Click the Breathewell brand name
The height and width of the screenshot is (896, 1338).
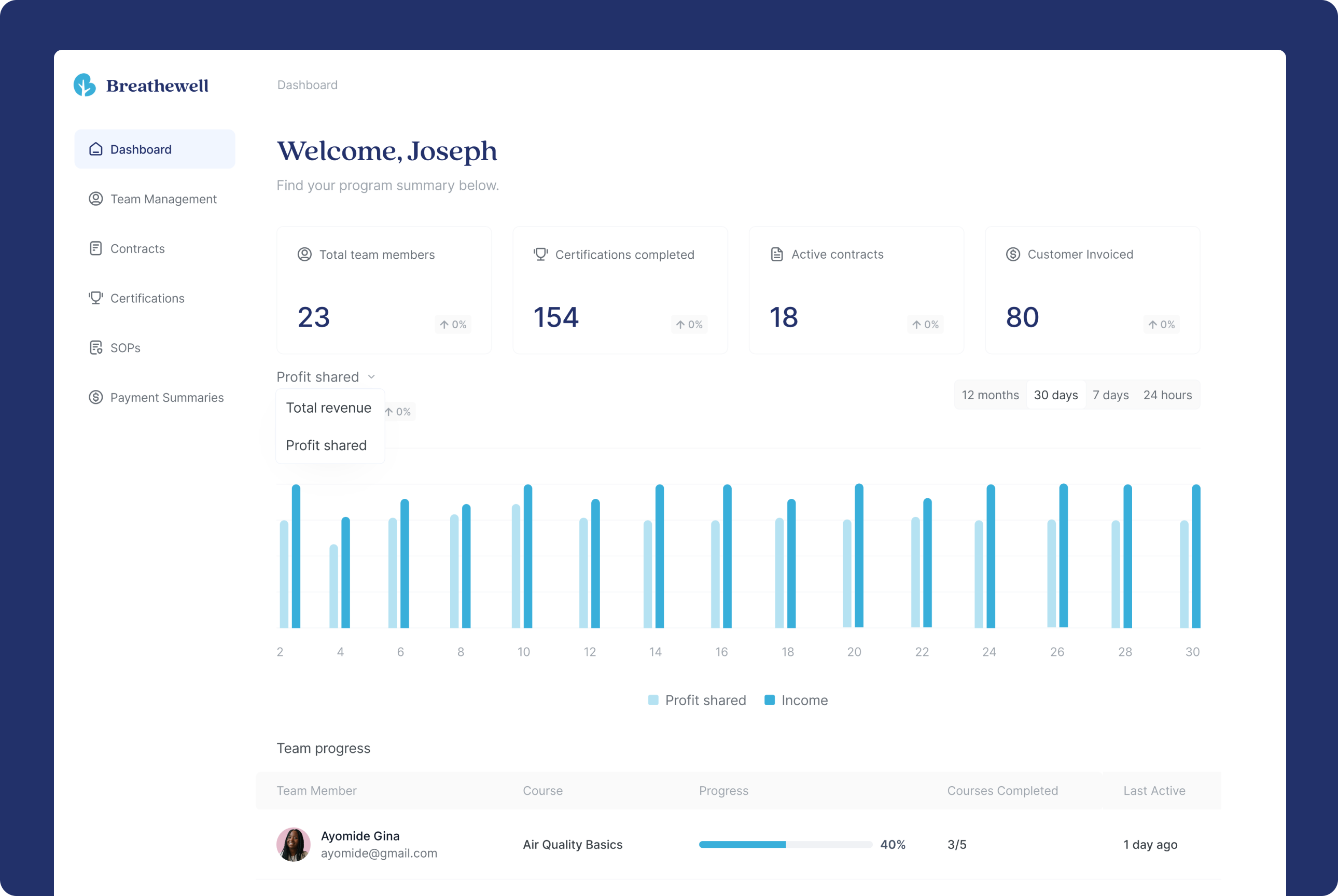157,86
